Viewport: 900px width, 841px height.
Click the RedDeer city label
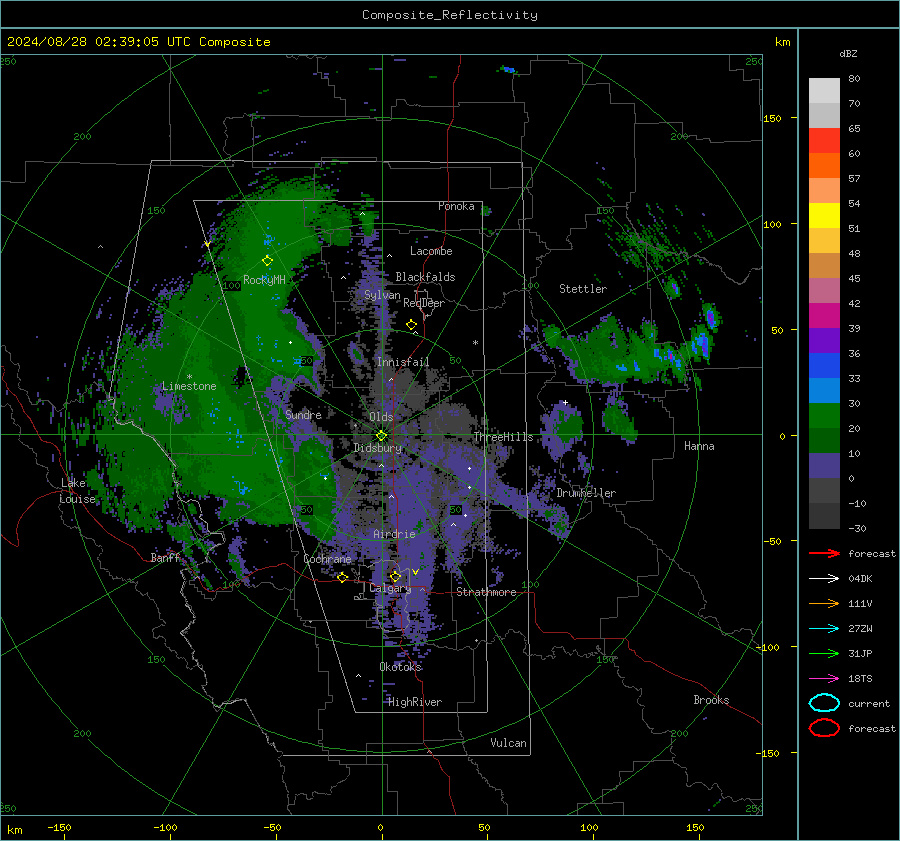(x=424, y=303)
